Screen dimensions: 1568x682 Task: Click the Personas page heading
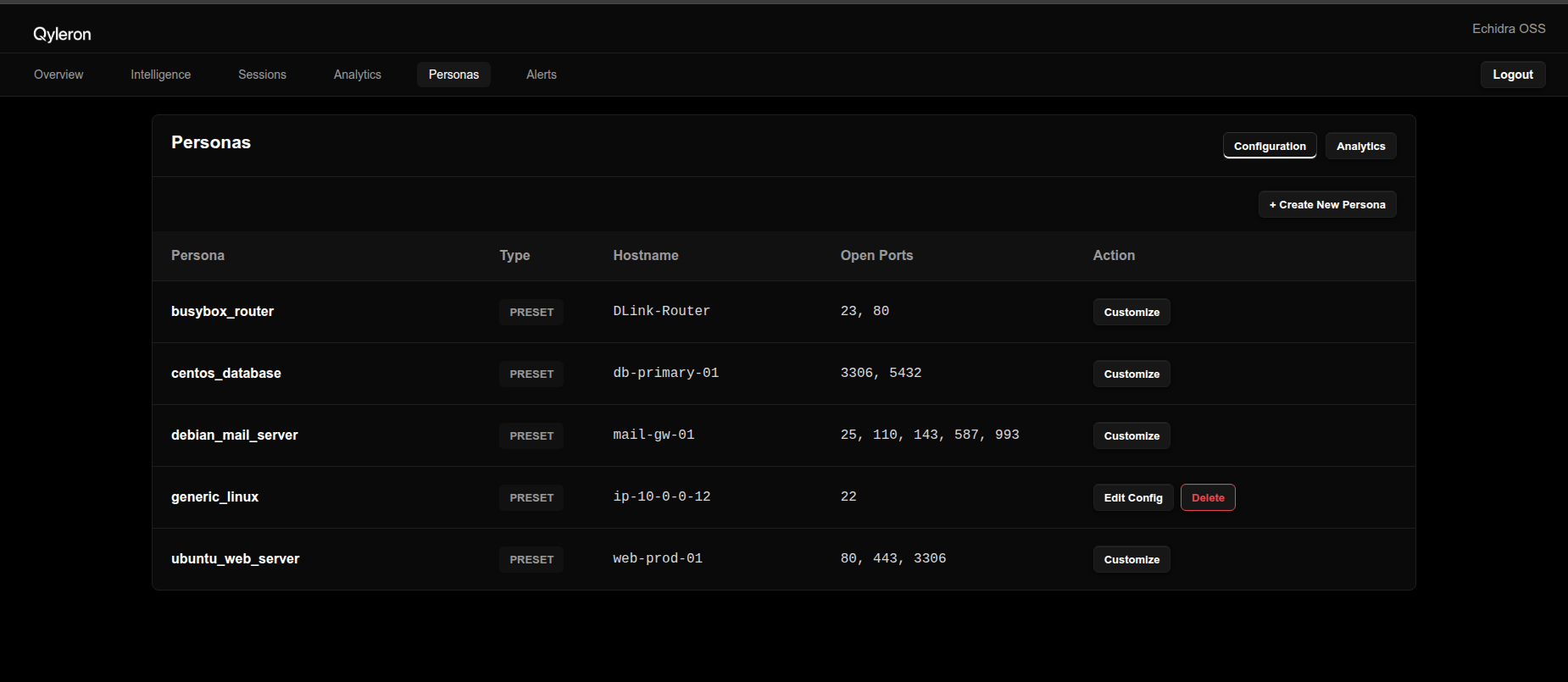click(211, 142)
